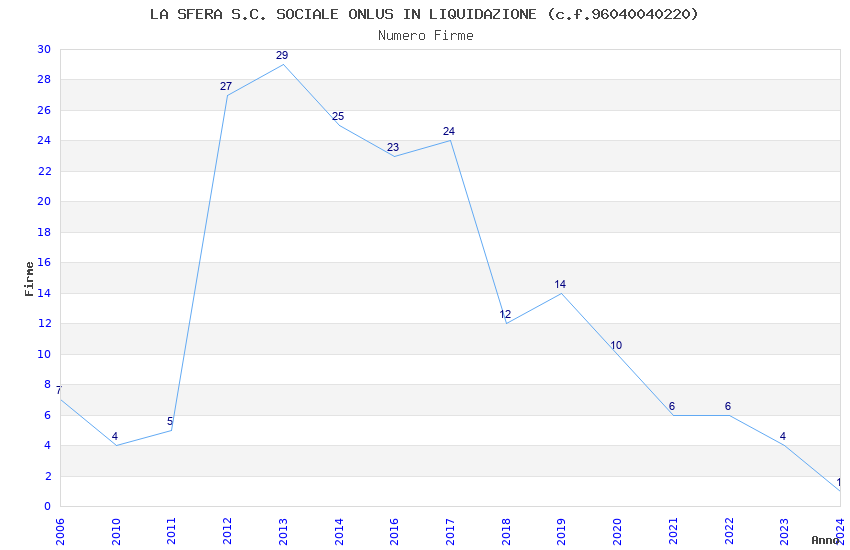Select the data label 7 for 2006
Screen dimensions: 850x550
pyautogui.click(x=59, y=391)
